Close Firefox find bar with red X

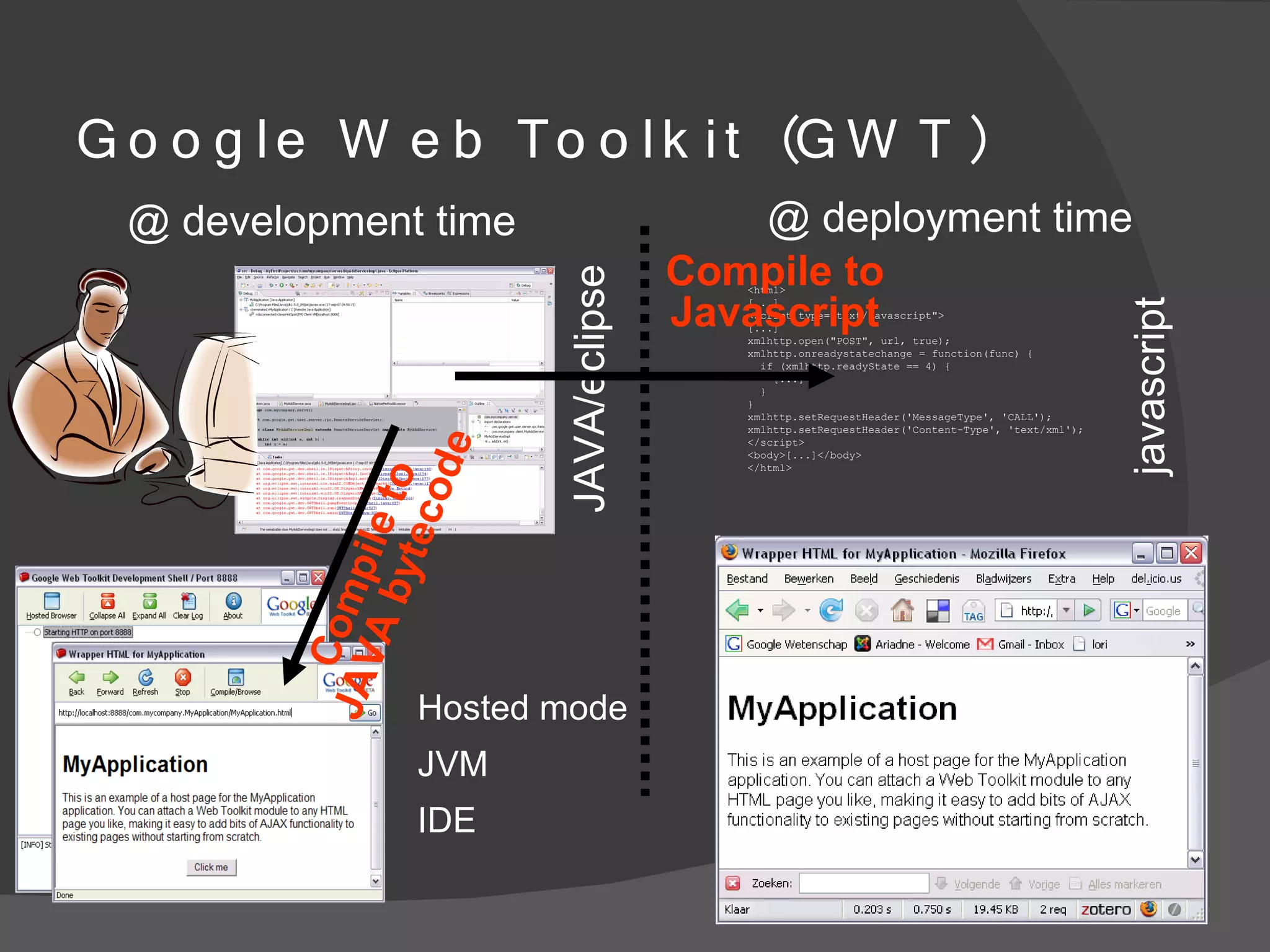click(733, 883)
